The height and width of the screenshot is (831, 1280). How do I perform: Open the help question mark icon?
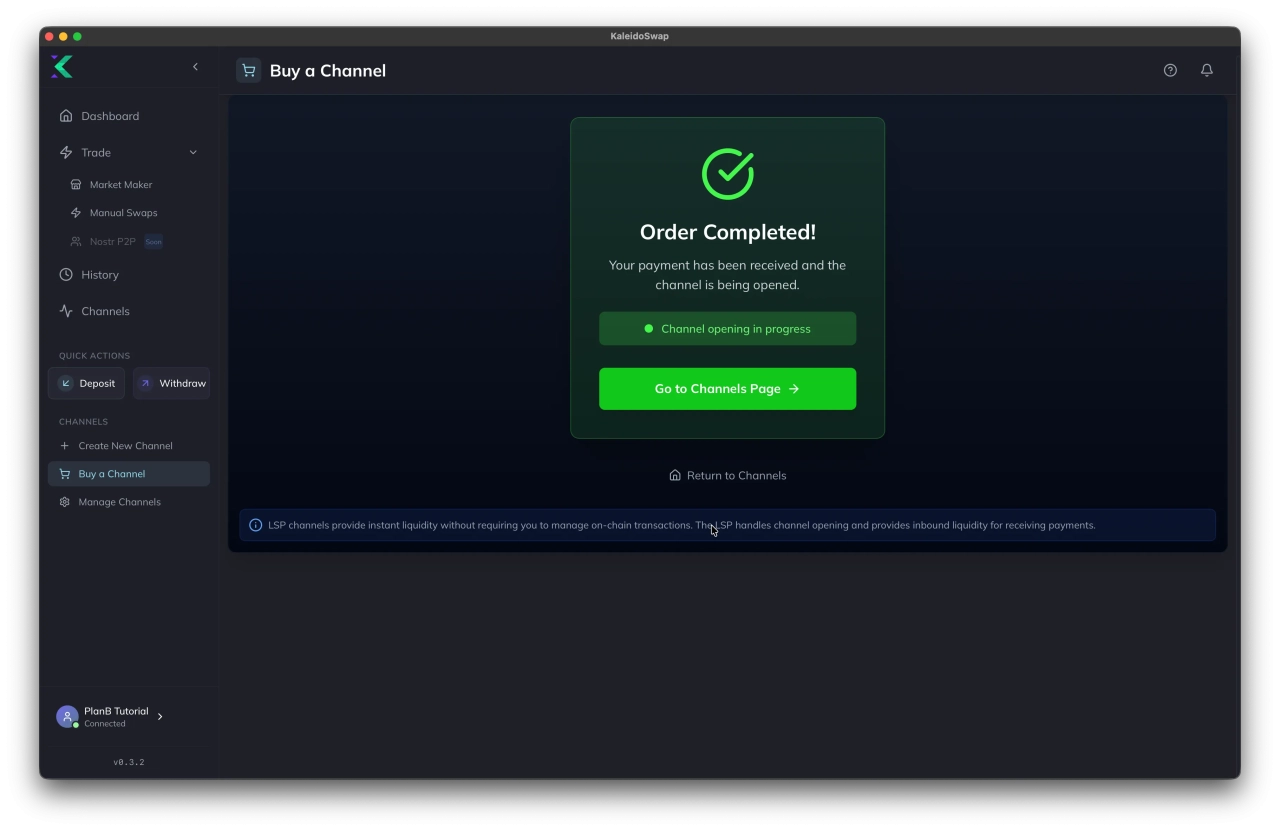pos(1170,70)
